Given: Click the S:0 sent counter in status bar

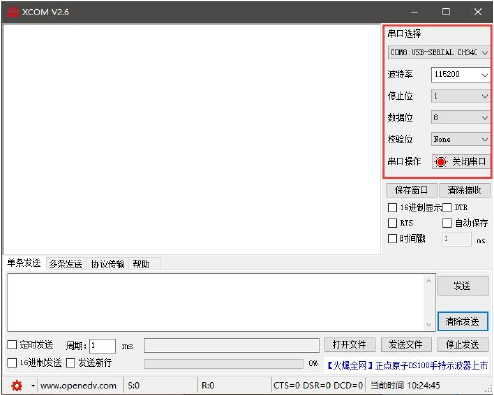Looking at the screenshot, I should pyautogui.click(x=134, y=386).
